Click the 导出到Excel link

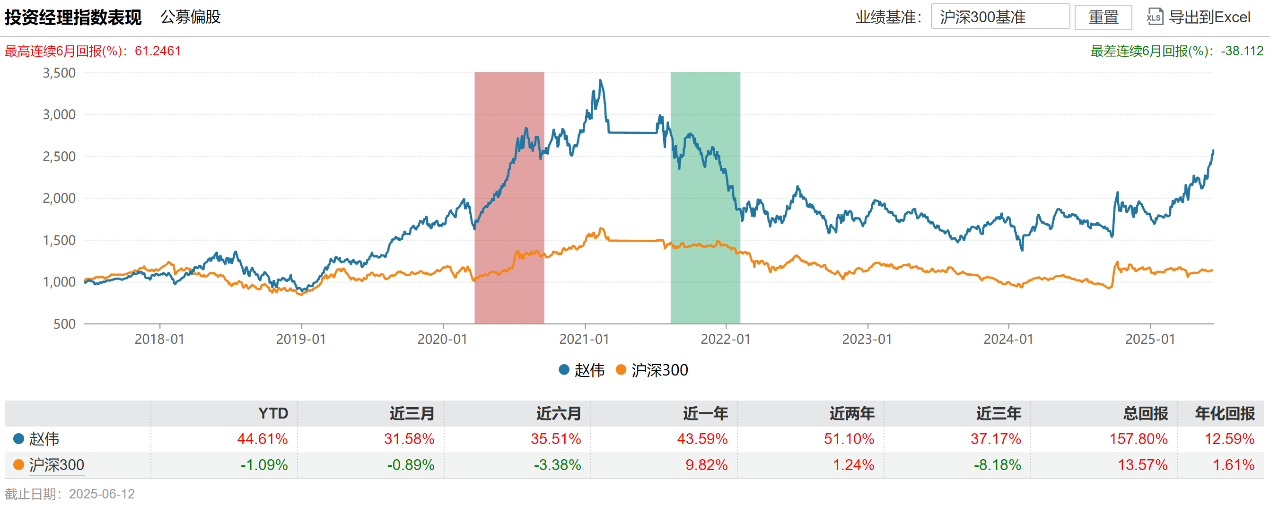tap(1209, 17)
